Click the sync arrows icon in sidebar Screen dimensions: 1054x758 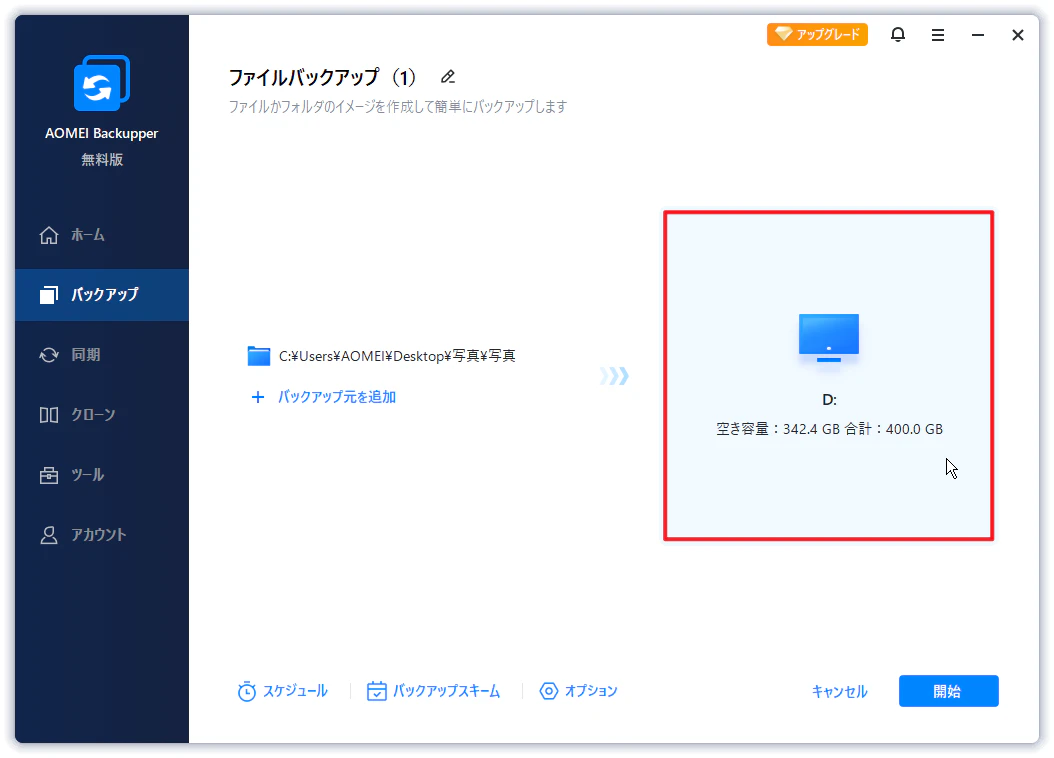coord(49,355)
